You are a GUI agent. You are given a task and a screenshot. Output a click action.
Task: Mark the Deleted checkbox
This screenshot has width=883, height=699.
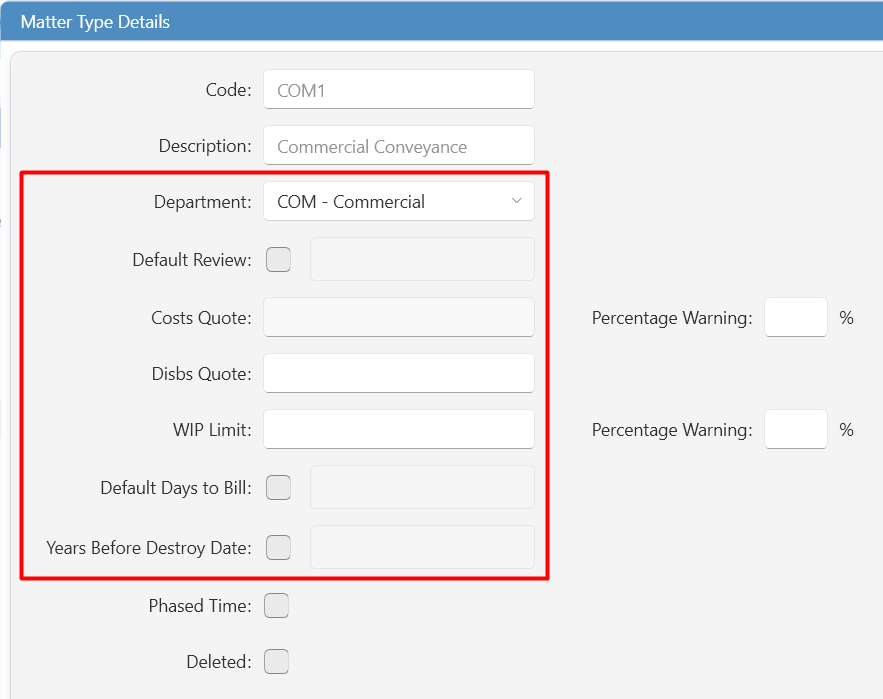[x=277, y=661]
